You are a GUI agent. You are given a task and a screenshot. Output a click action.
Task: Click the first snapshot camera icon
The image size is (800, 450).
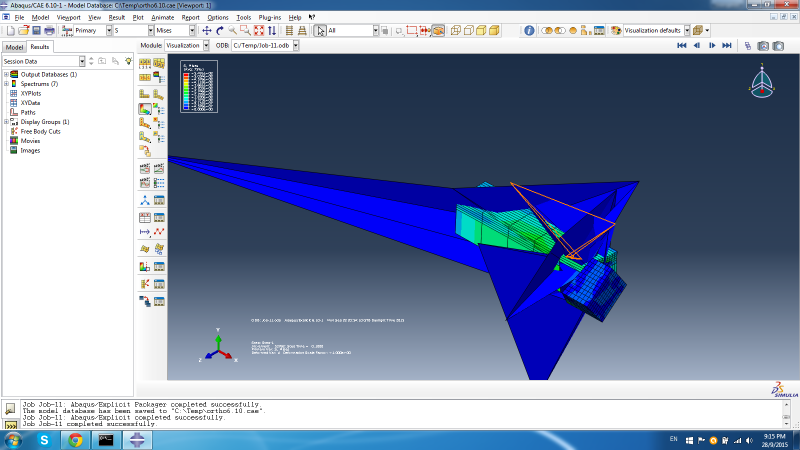pos(763,46)
